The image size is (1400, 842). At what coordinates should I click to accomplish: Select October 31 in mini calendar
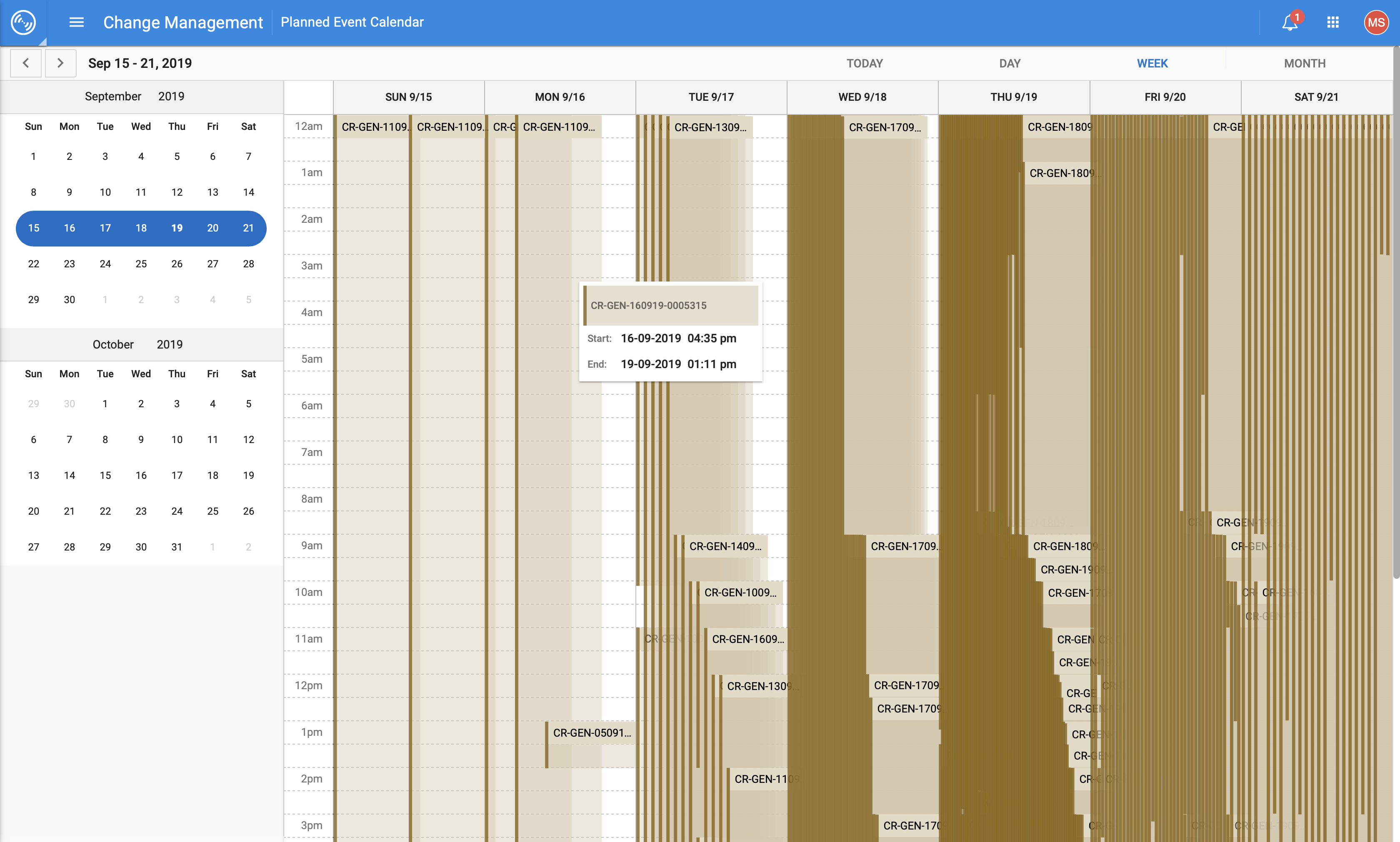(177, 547)
